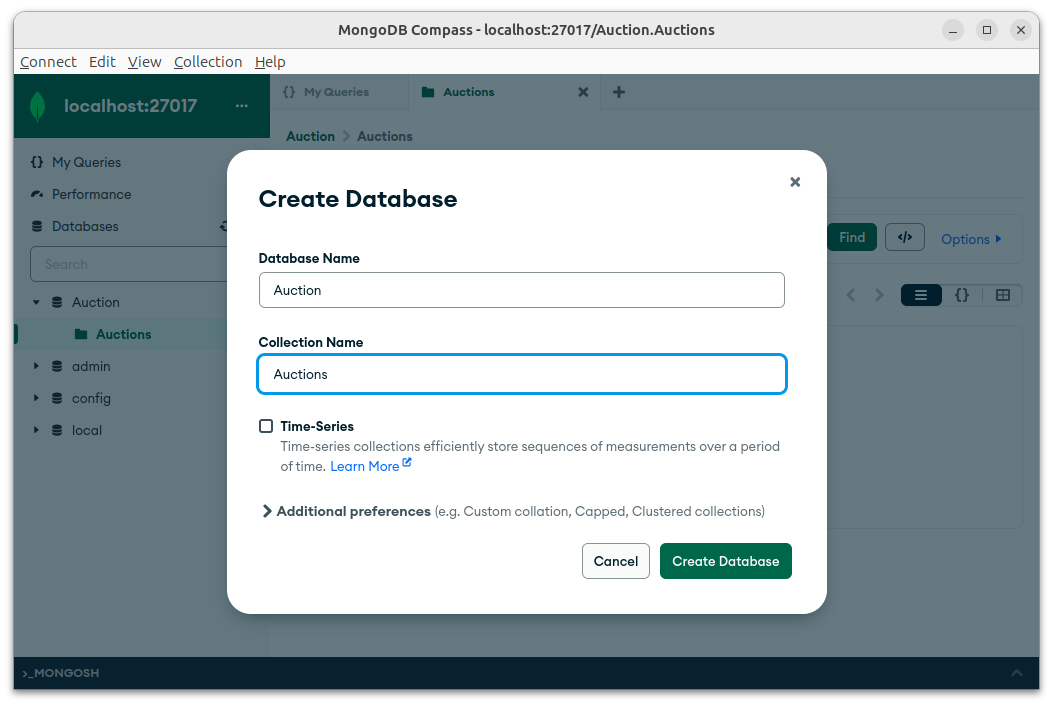Click the Auction database icon

57,302
